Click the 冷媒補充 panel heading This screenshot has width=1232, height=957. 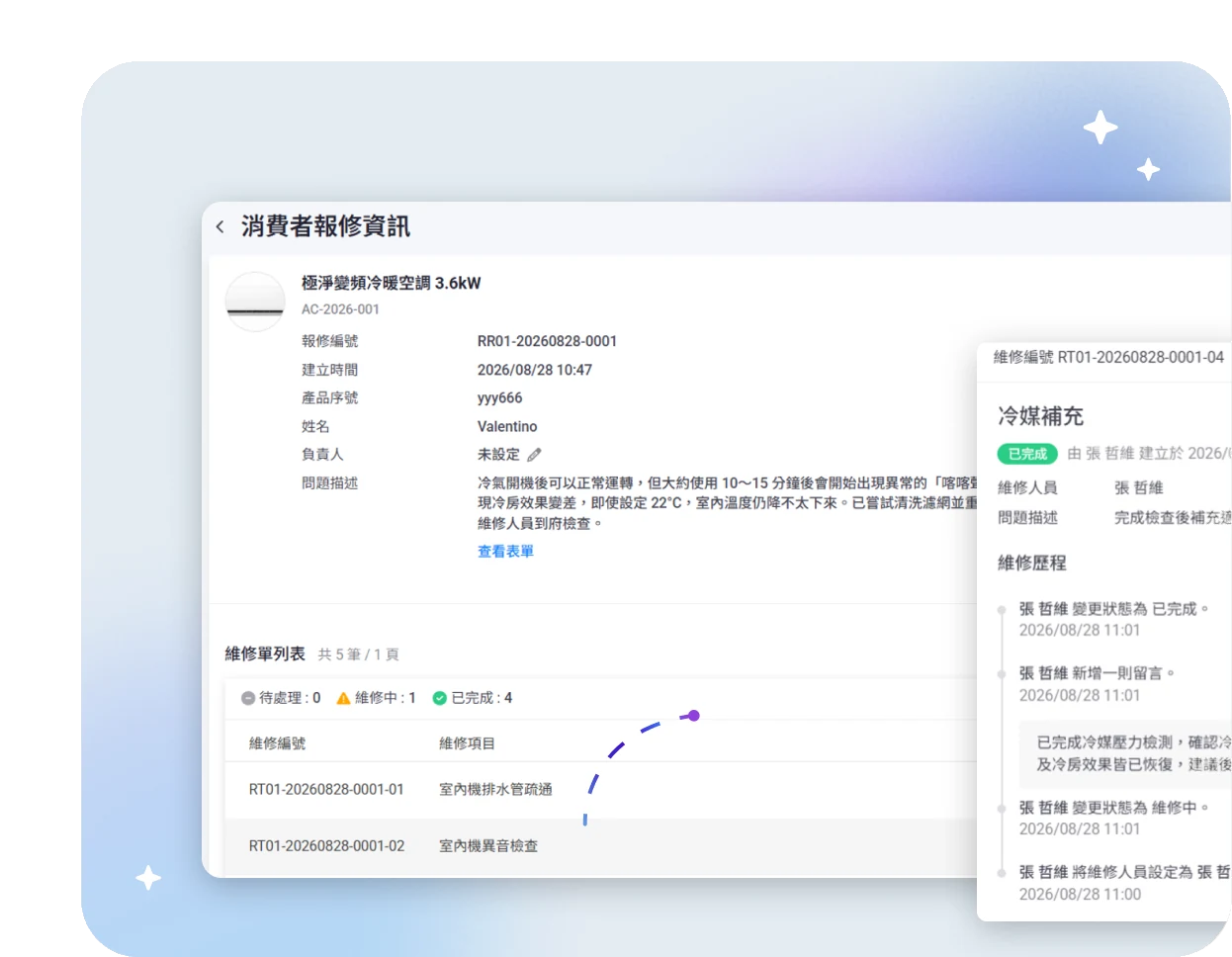(1040, 416)
